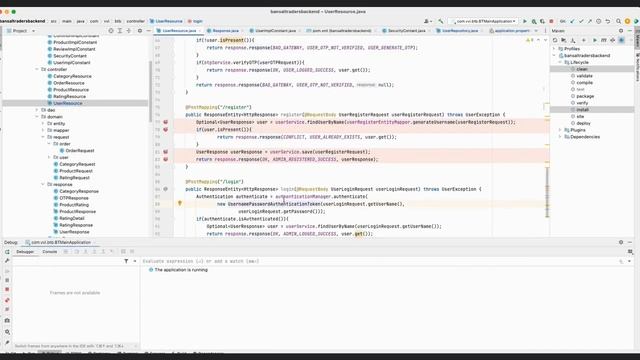The width and height of the screenshot is (640, 360).
Task: Run the BTMainApplication configuration
Action: [x=525, y=21]
